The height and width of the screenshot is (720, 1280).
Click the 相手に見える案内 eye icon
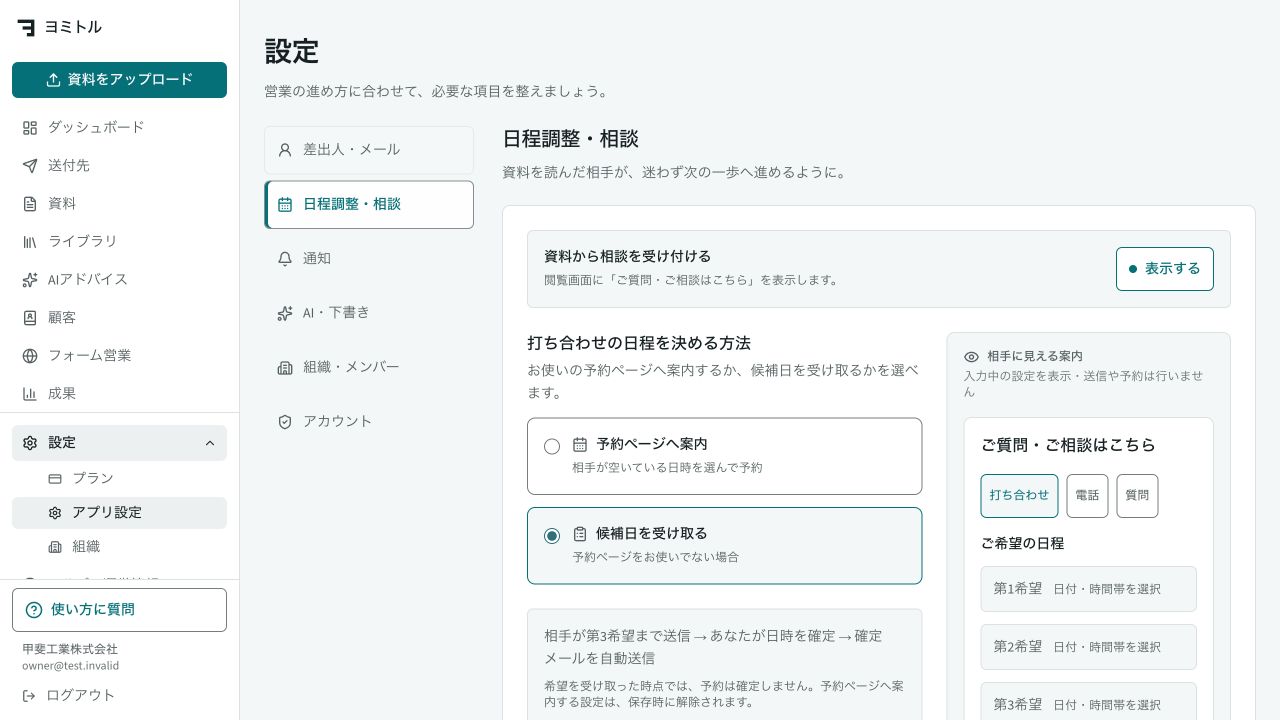pos(971,357)
